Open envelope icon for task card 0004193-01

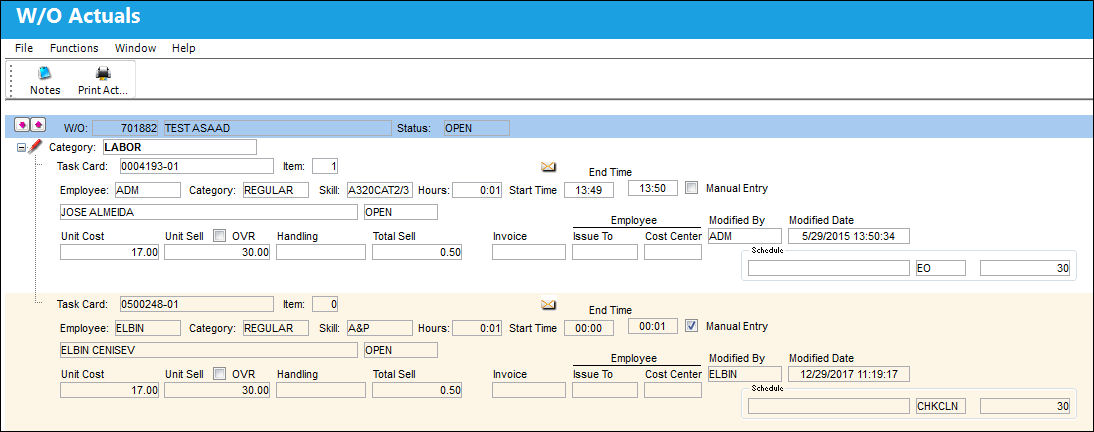tap(548, 166)
